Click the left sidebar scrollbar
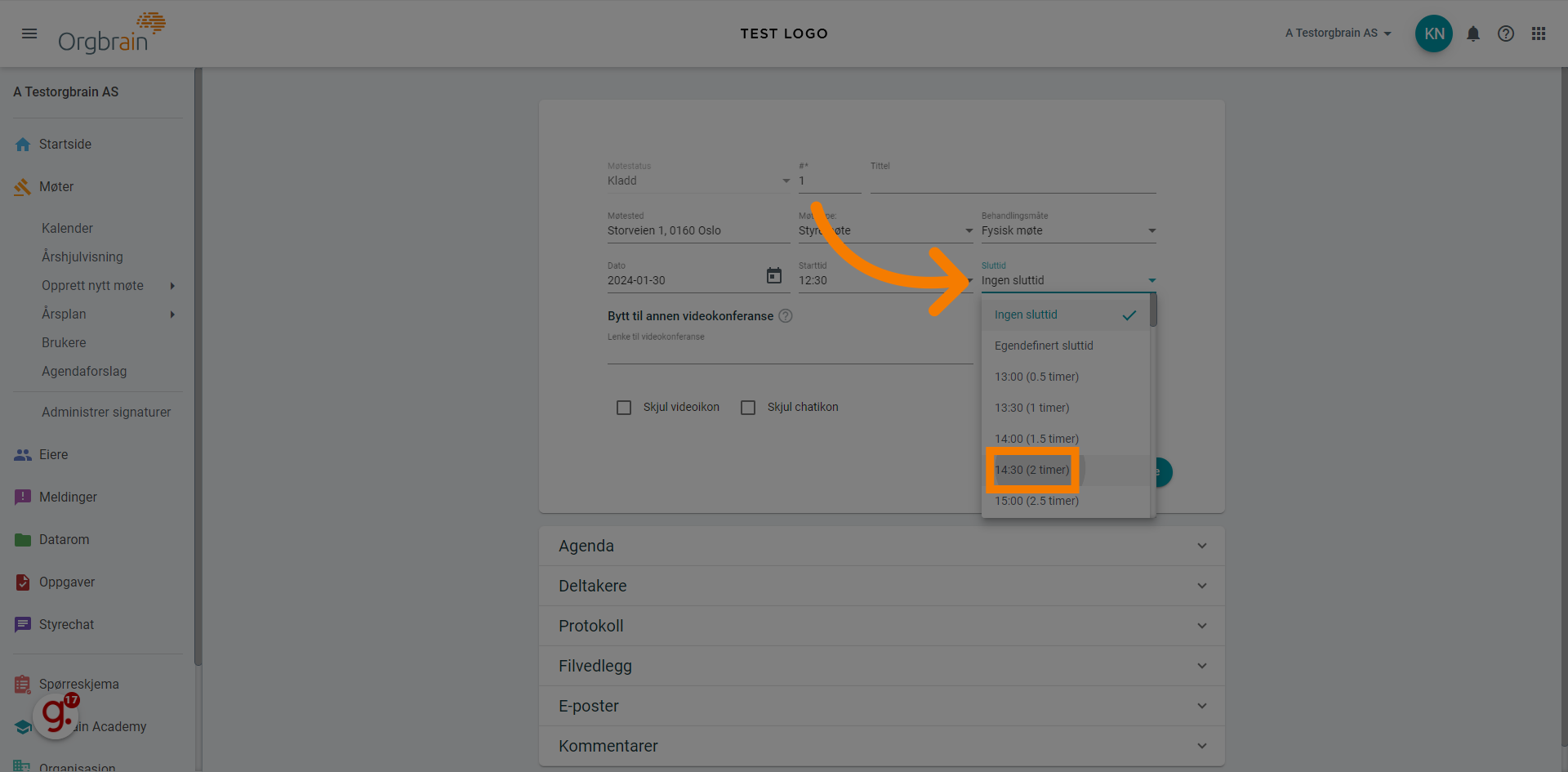Viewport: 1568px width, 772px height. (x=198, y=368)
